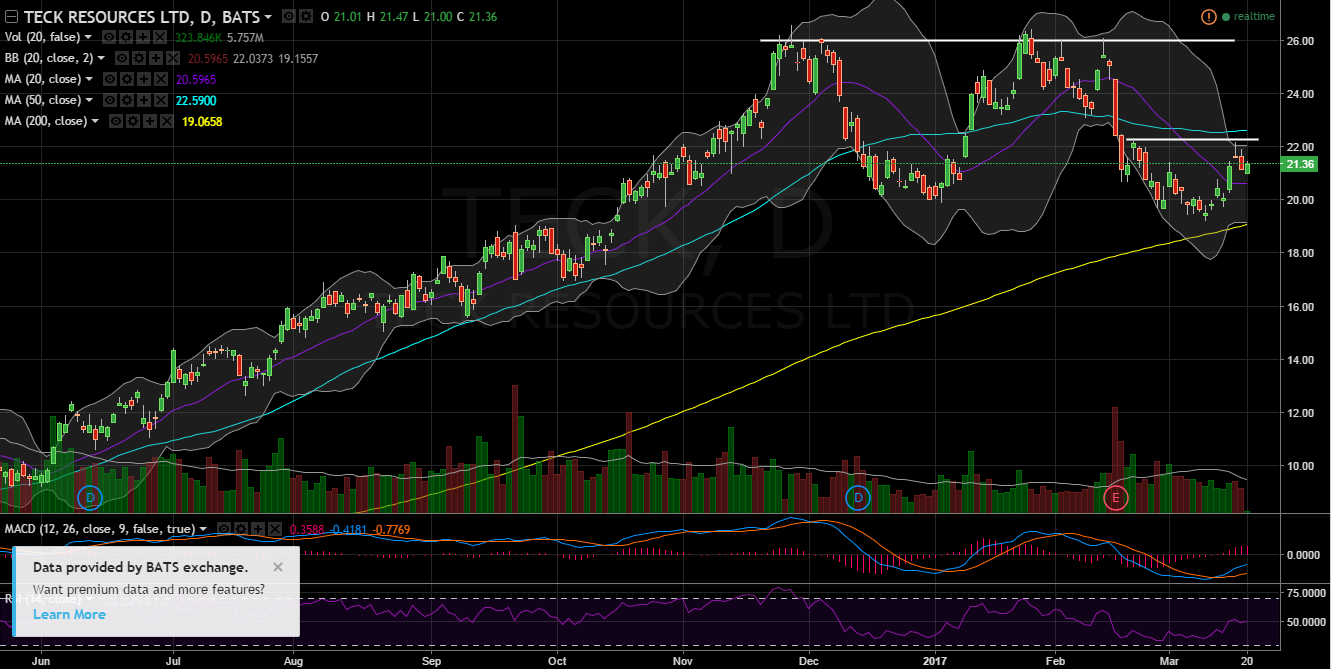Click the plus icon beside MA 20
Viewport: 1331px width, 669px height.
click(x=146, y=79)
